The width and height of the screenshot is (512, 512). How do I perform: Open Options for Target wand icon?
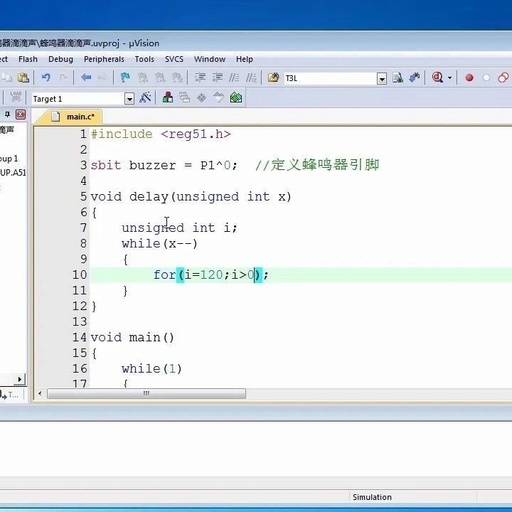coord(145,98)
